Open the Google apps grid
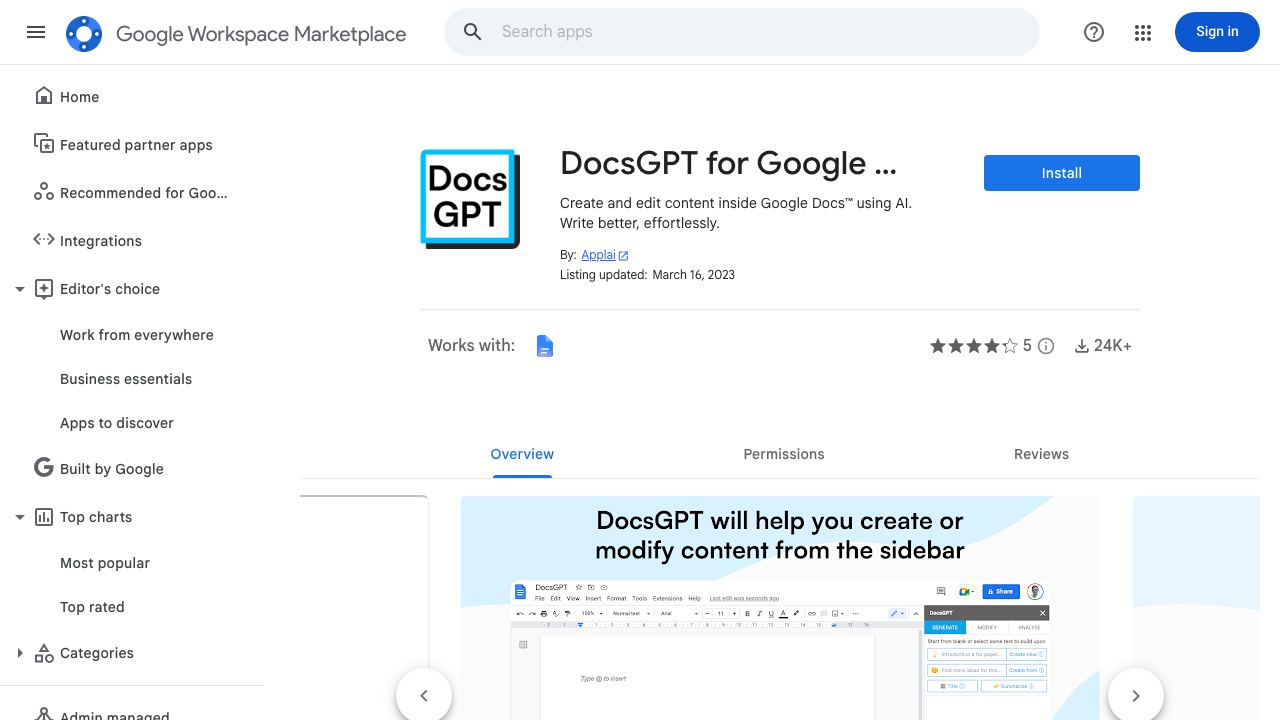Image resolution: width=1280 pixels, height=720 pixels. [1143, 33]
